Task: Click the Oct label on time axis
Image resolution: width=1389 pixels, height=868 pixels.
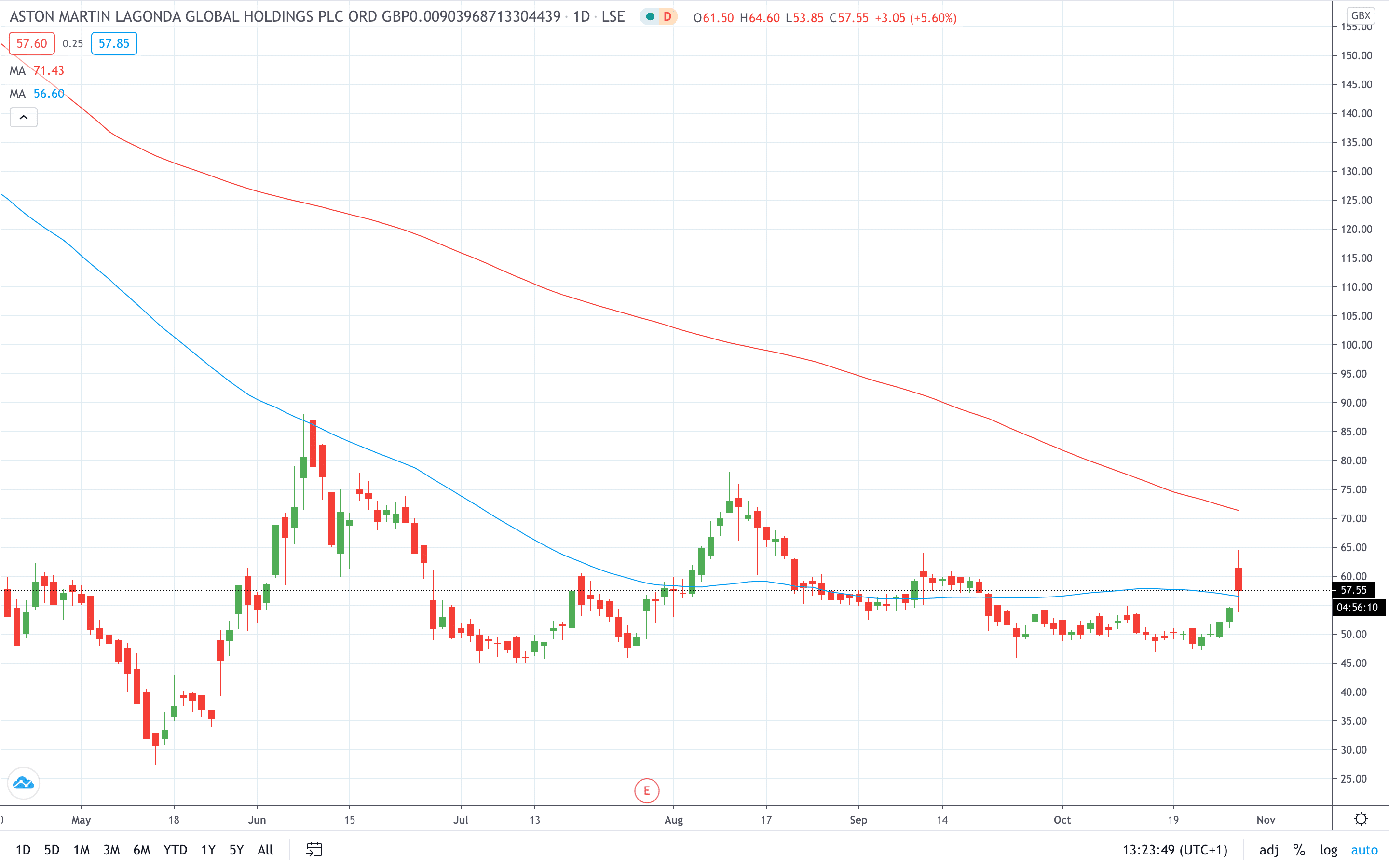Action: click(1062, 820)
